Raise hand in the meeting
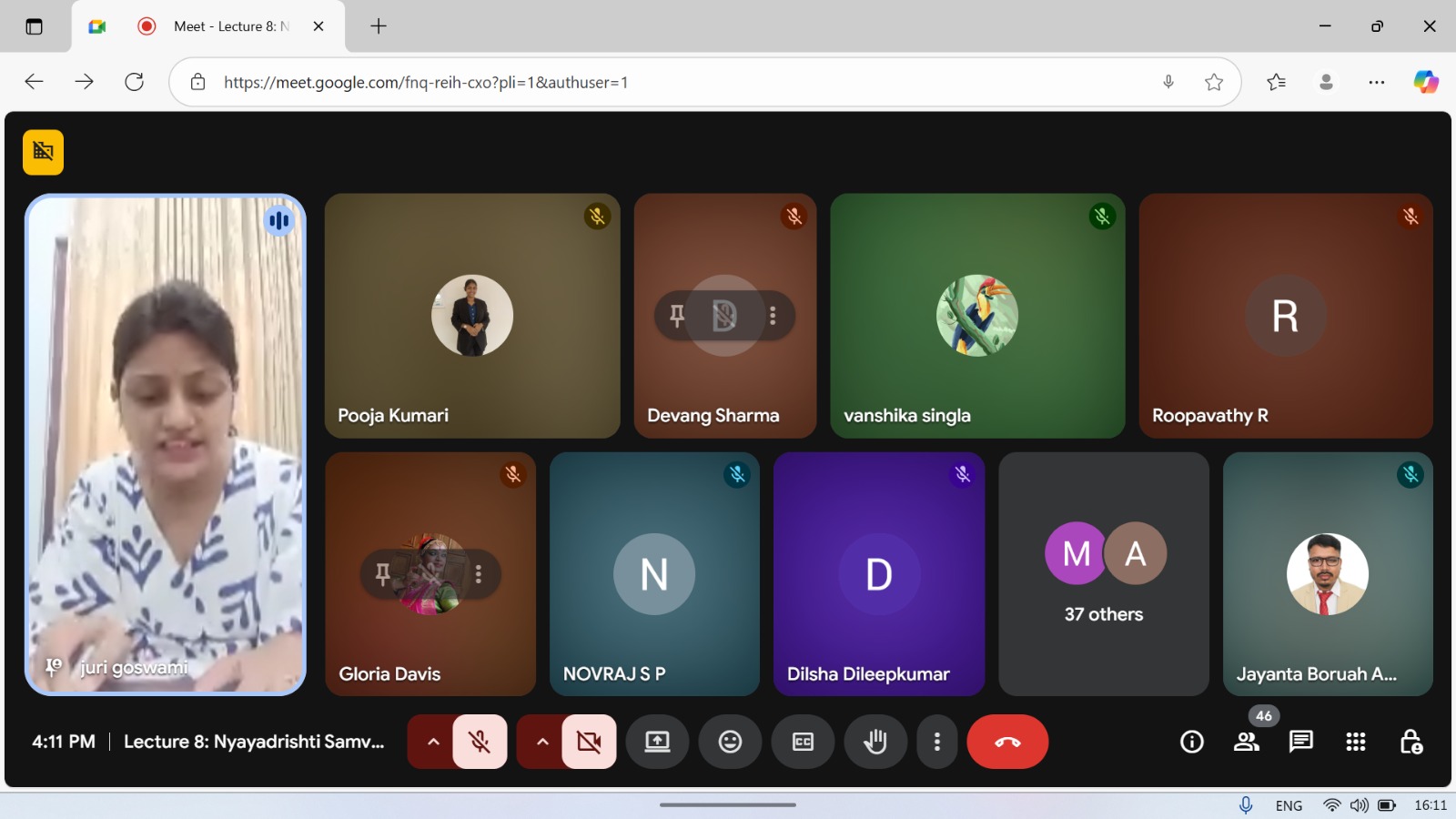The image size is (1456, 819). coord(875,742)
